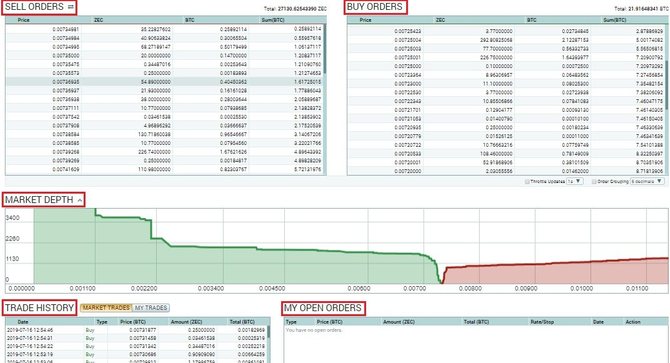Click Total (BTC) header in Trade History
Screen dimensions: 670x363
(242, 322)
